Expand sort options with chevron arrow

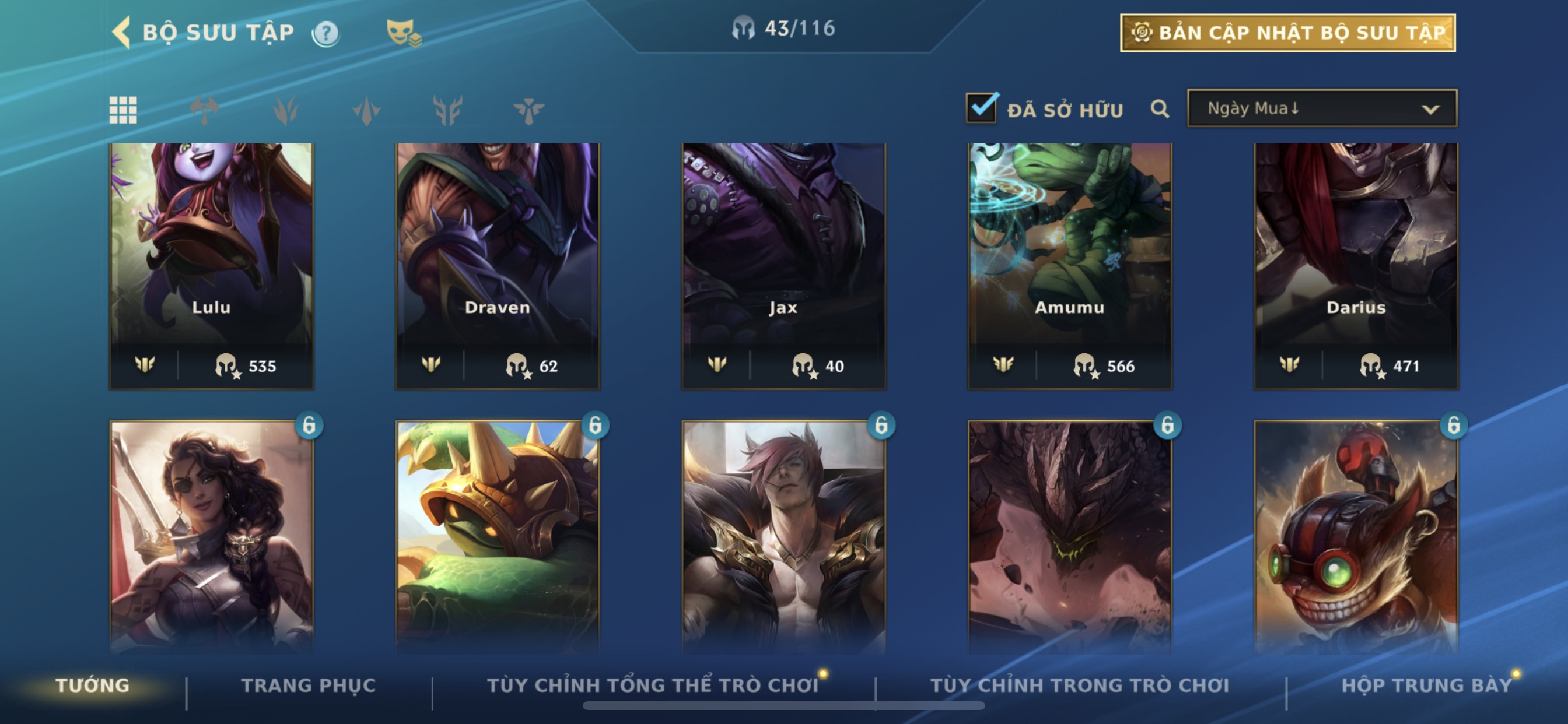click(1430, 110)
